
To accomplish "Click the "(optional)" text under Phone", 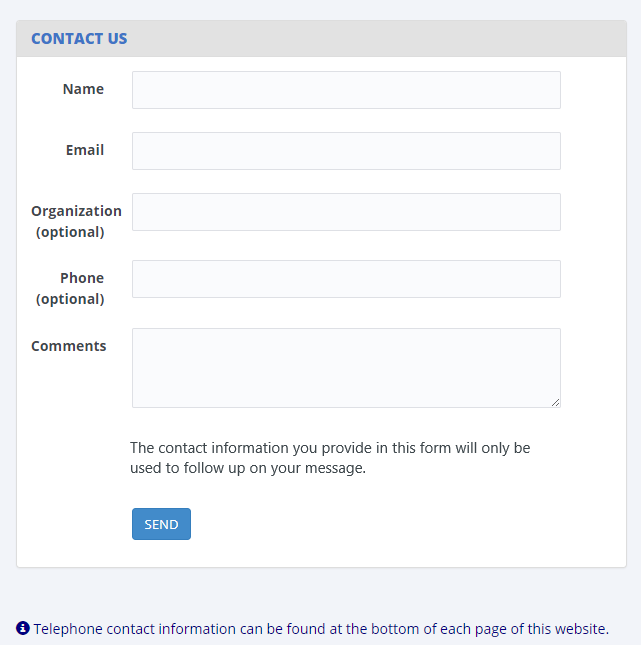I will click(70, 299).
